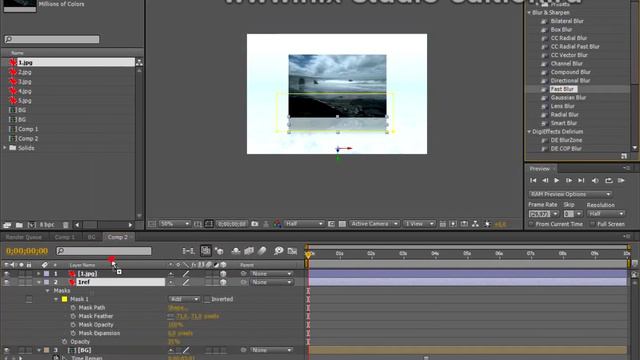The image size is (640, 360).
Task: Hide layer 2 1ref via eye icon
Action: coord(7,282)
